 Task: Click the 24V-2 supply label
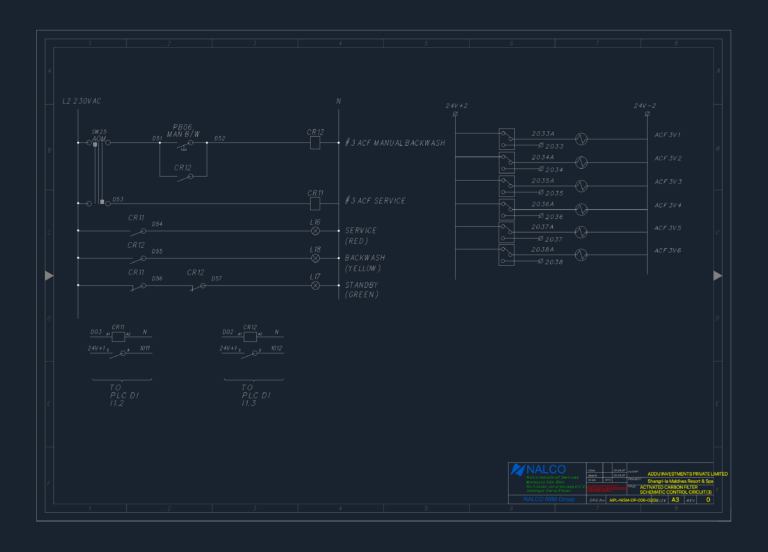pyautogui.click(x=645, y=106)
